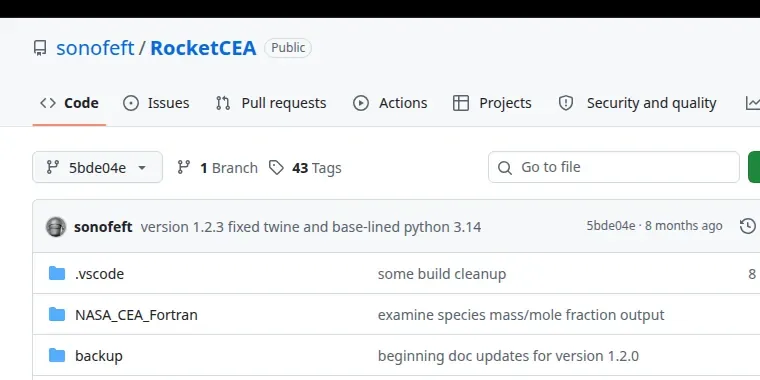The height and width of the screenshot is (380, 760).
Task: Open the NASA_CEA_Fortran folder
Action: 136,315
